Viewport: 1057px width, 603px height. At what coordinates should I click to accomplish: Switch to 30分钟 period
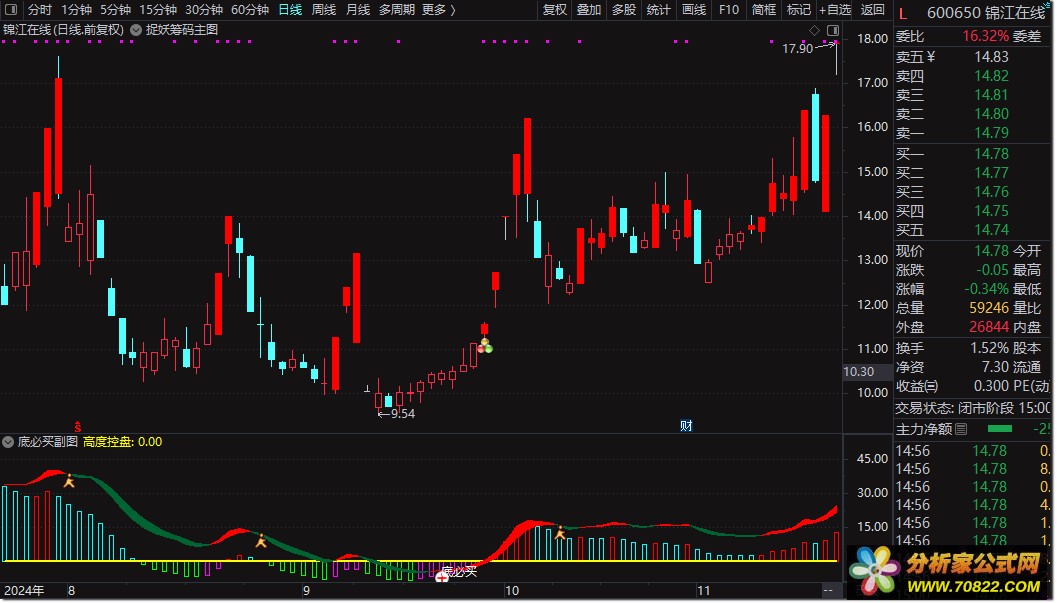pos(204,10)
